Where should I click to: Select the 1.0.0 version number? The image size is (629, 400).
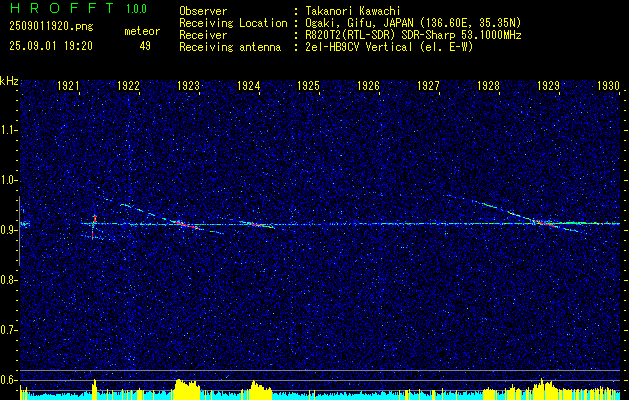136,9
